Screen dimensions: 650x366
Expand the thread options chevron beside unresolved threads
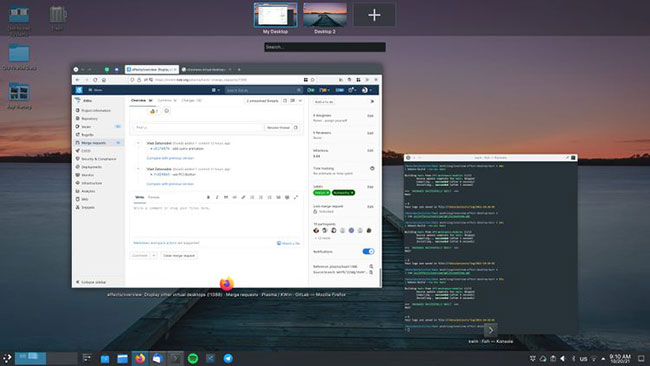click(300, 101)
